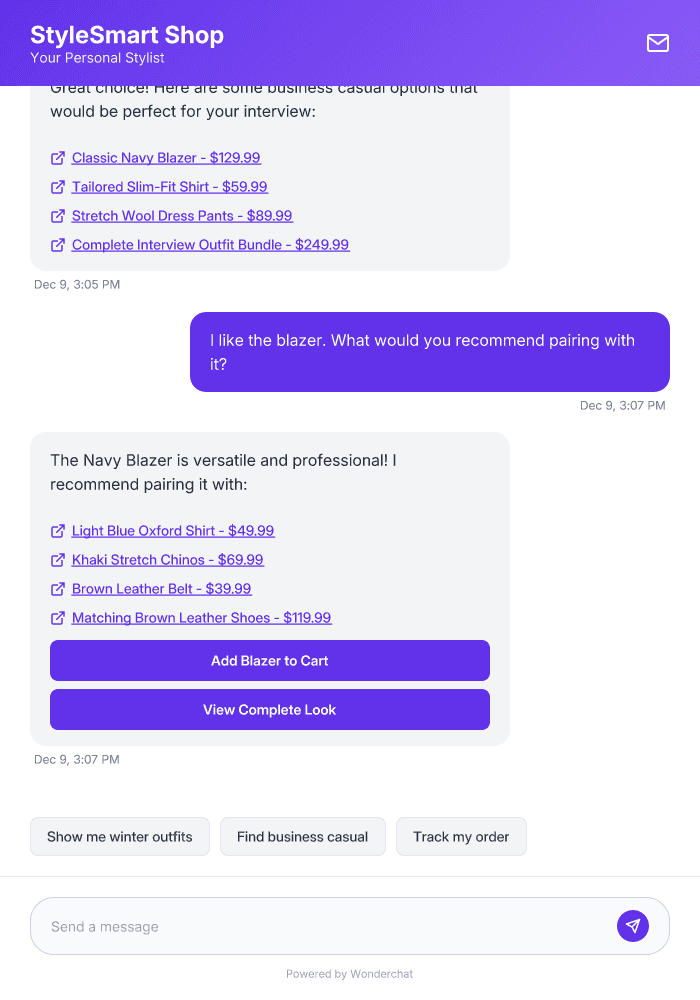Click the external link icon beside Light Blue Oxford Shirt
Screen dimensions: 700x1000
pos(58,530)
